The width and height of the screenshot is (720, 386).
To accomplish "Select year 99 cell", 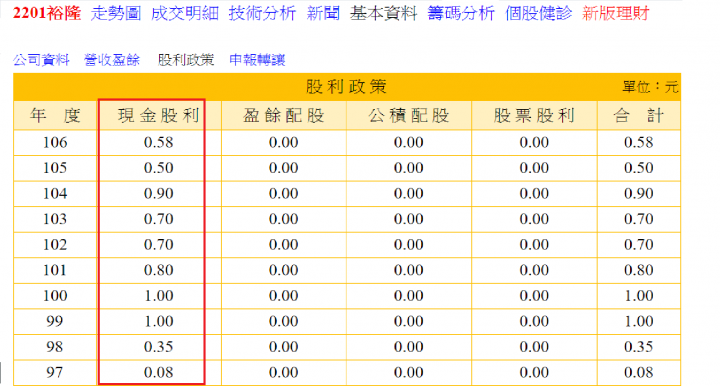I will [55, 321].
